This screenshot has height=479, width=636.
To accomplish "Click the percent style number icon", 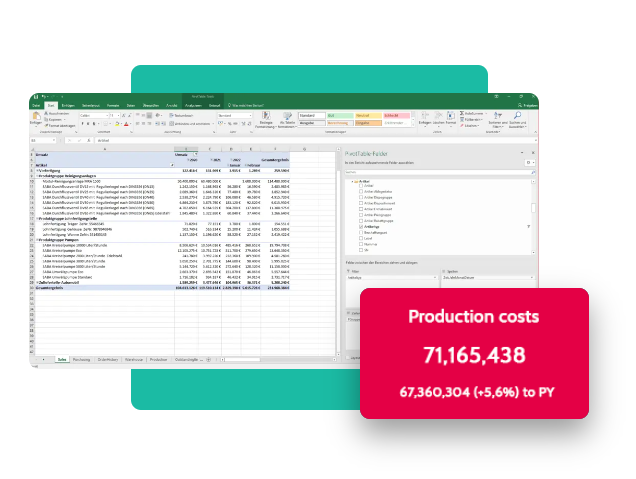I will pos(229,124).
